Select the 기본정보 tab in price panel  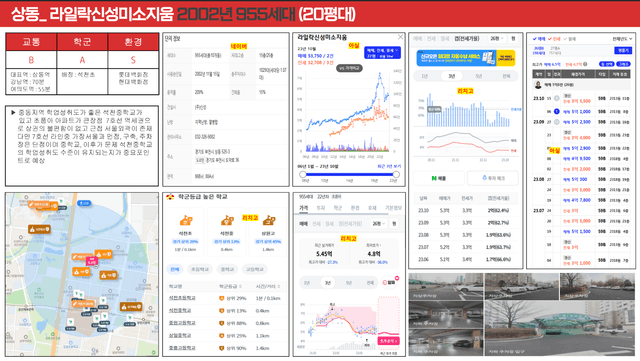393,208
